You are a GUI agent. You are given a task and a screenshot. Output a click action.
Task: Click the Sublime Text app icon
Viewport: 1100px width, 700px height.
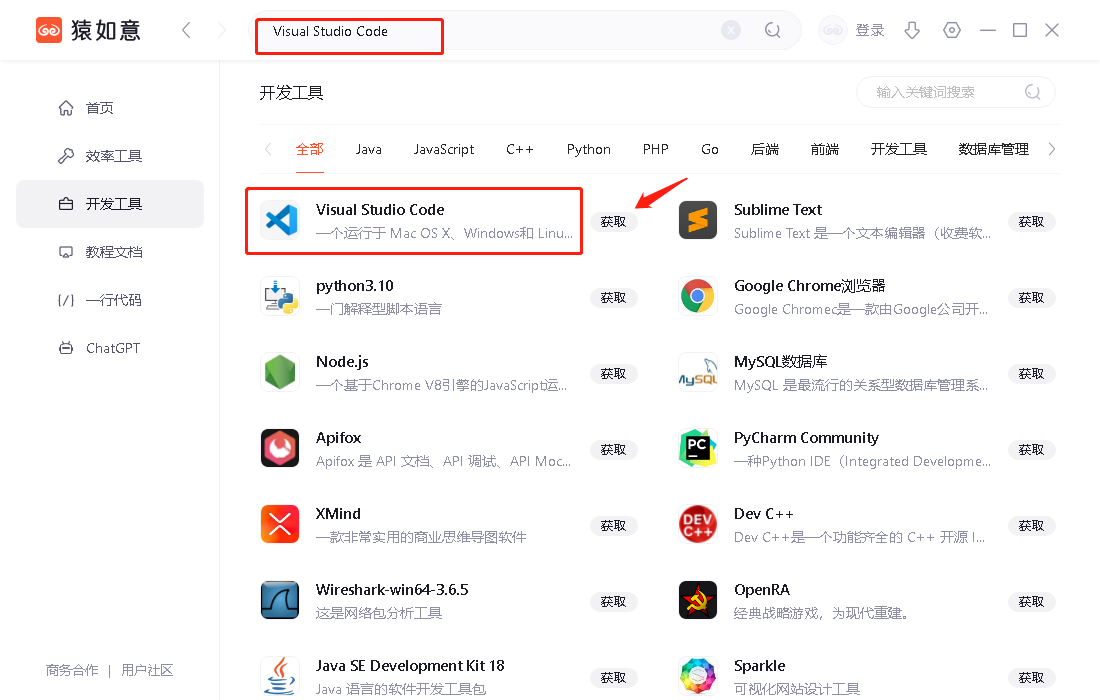point(697,220)
